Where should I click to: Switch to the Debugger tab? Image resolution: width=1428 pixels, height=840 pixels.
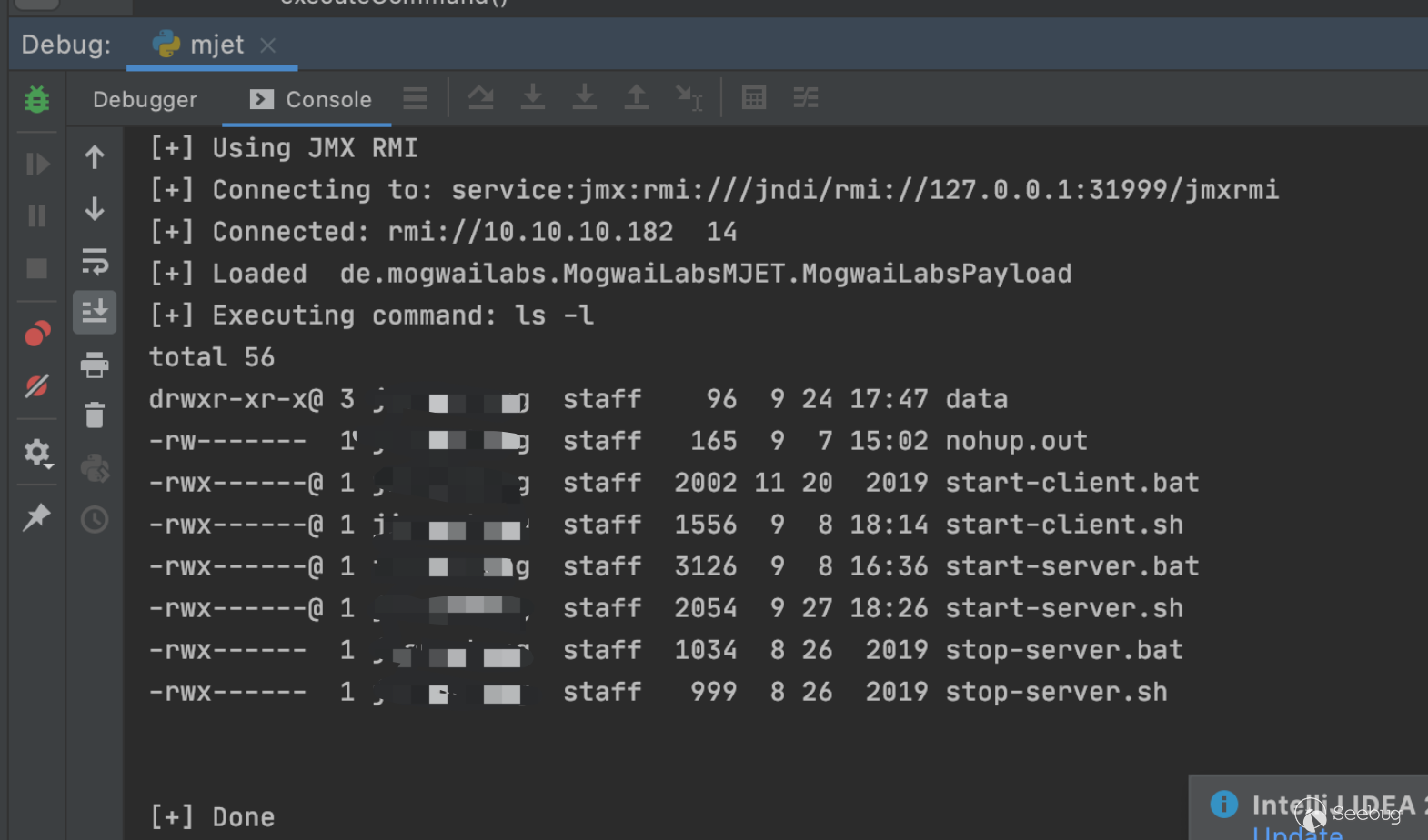tap(146, 99)
